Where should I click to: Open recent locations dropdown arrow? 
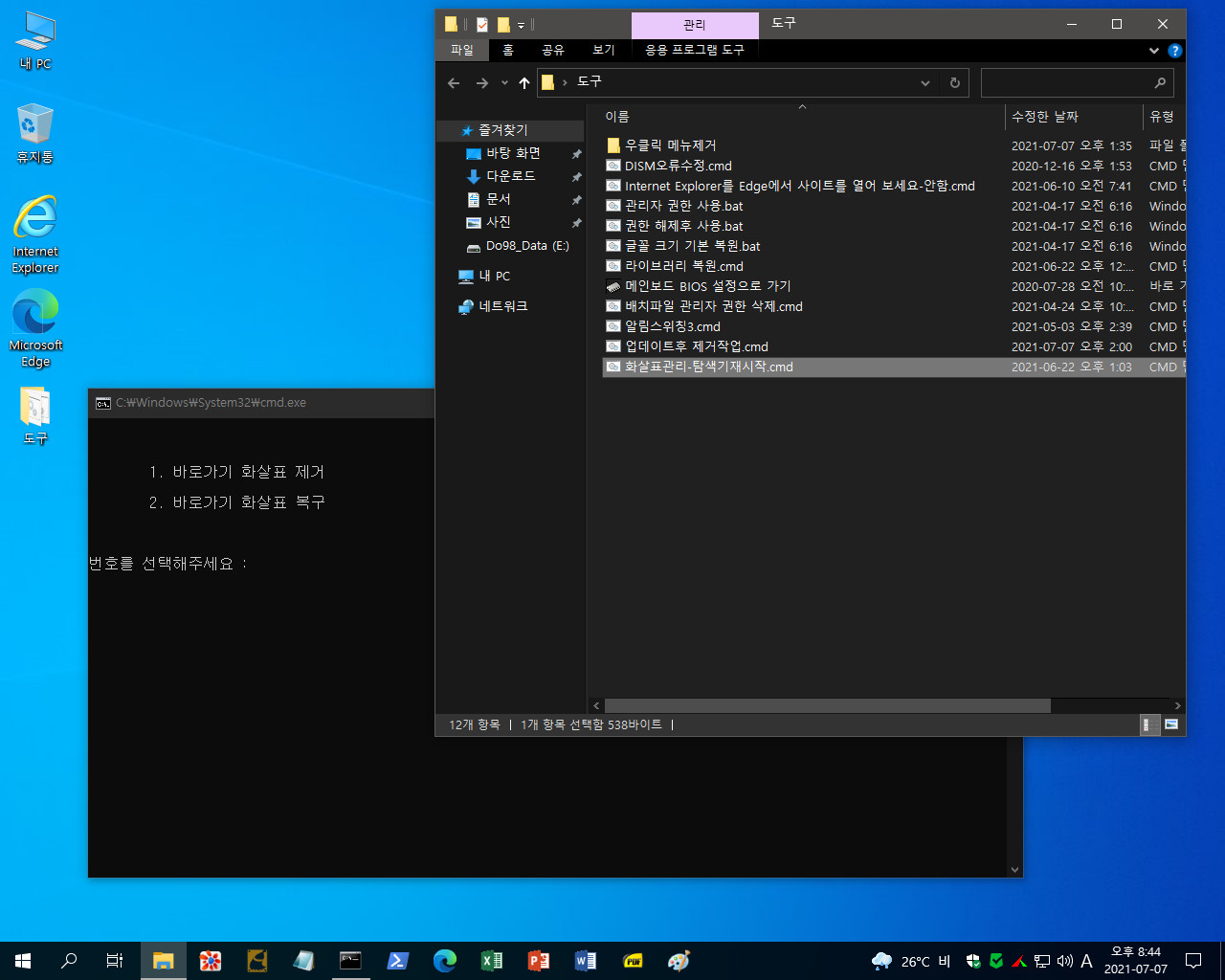tap(504, 83)
